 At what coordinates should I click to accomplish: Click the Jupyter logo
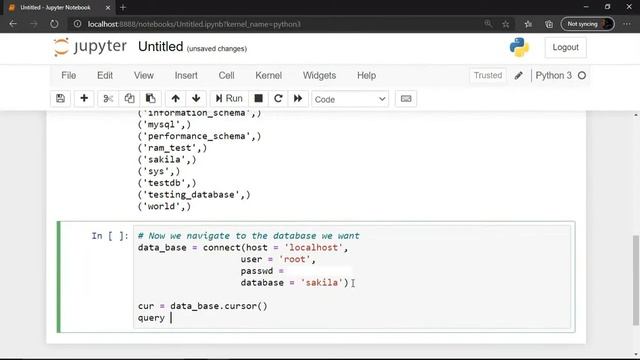tap(90, 47)
